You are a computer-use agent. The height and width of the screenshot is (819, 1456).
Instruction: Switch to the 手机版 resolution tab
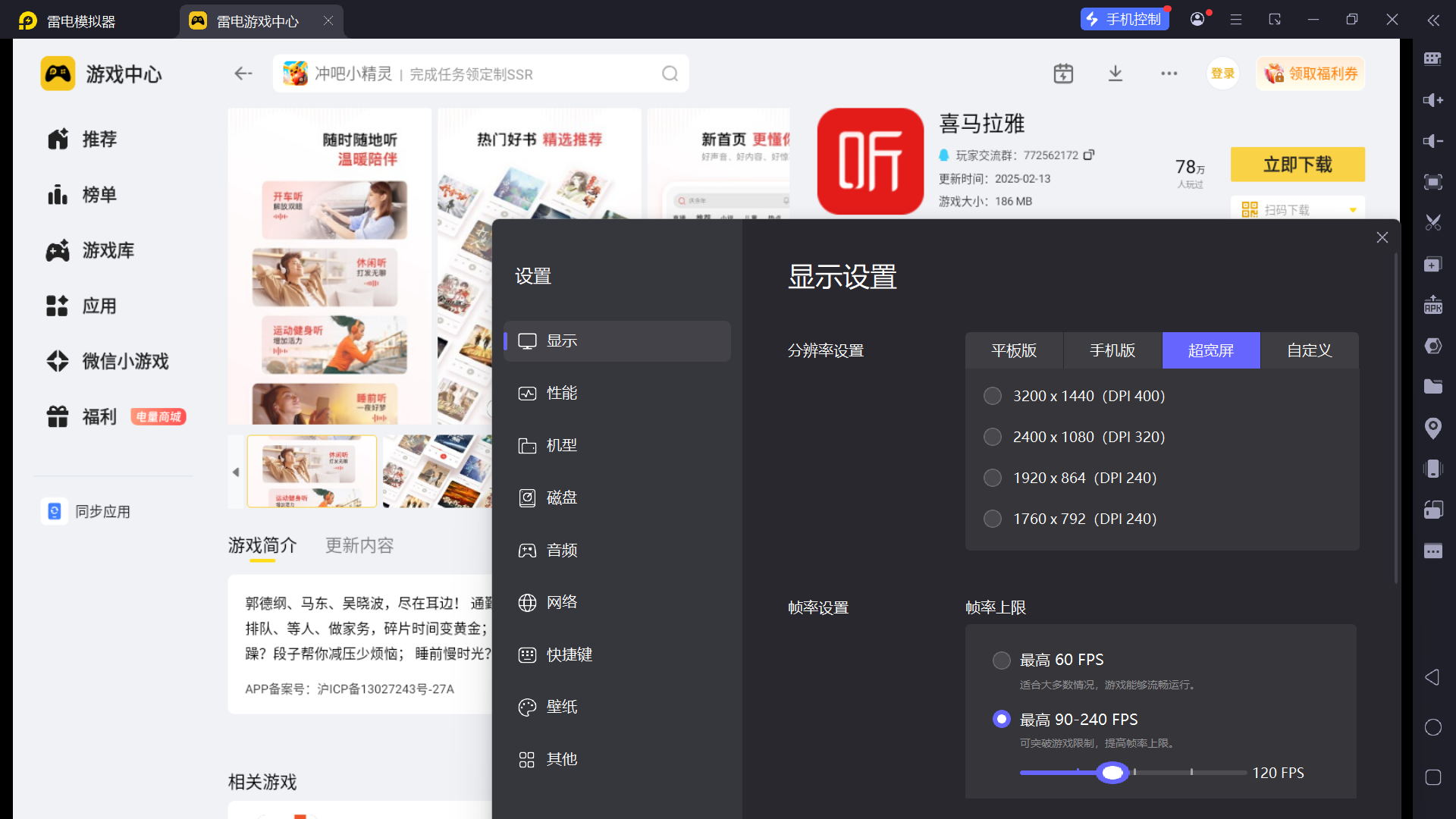1112,350
